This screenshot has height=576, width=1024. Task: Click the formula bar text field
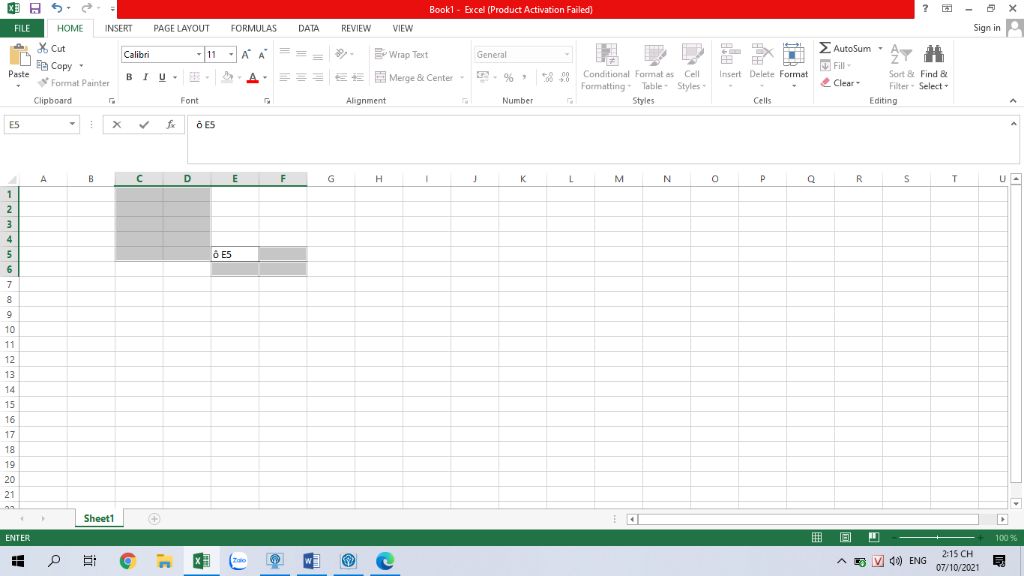click(598, 139)
